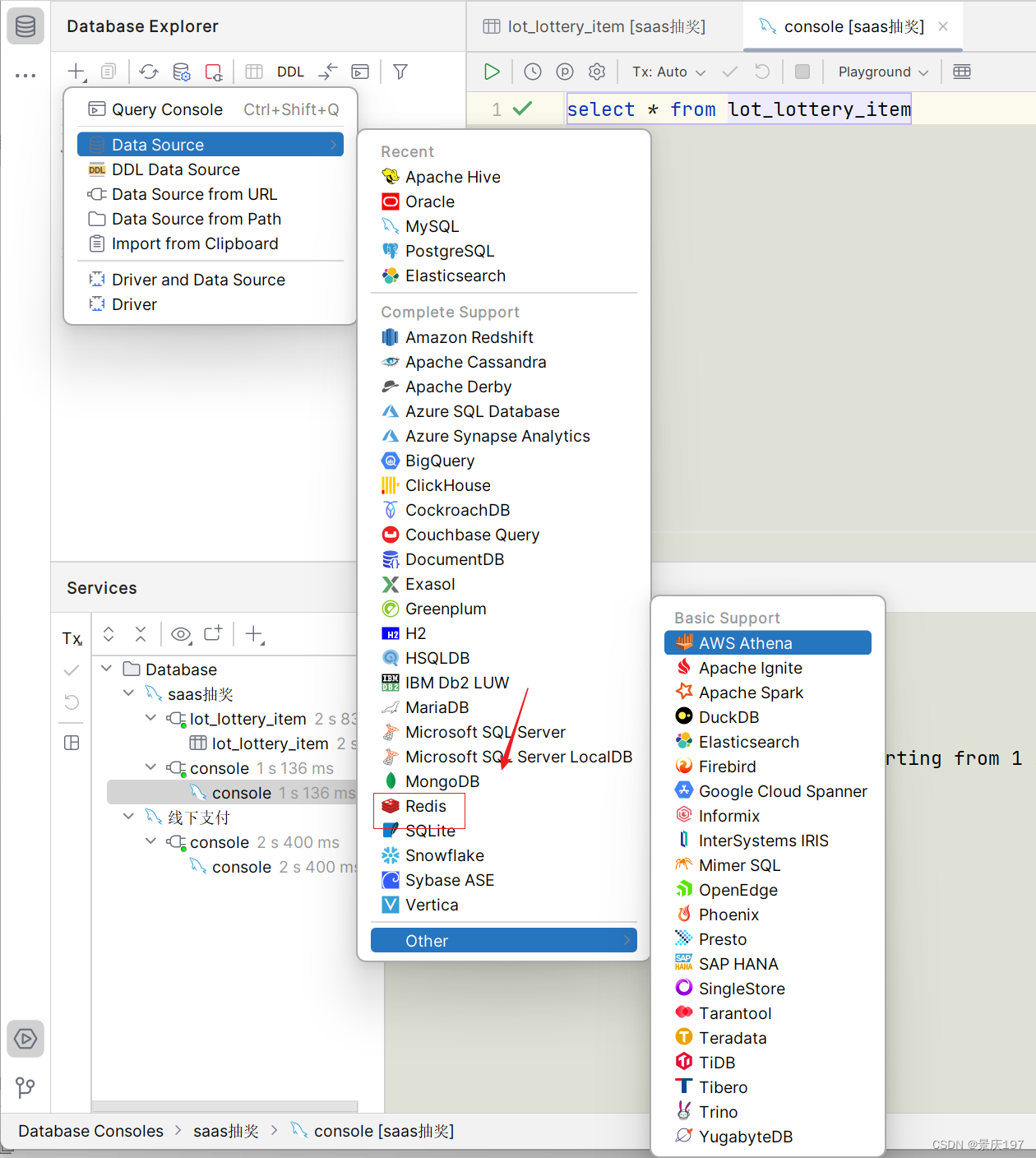Click the commit checkmark in console toolbar
Screen dimensions: 1036x1158
tap(729, 72)
